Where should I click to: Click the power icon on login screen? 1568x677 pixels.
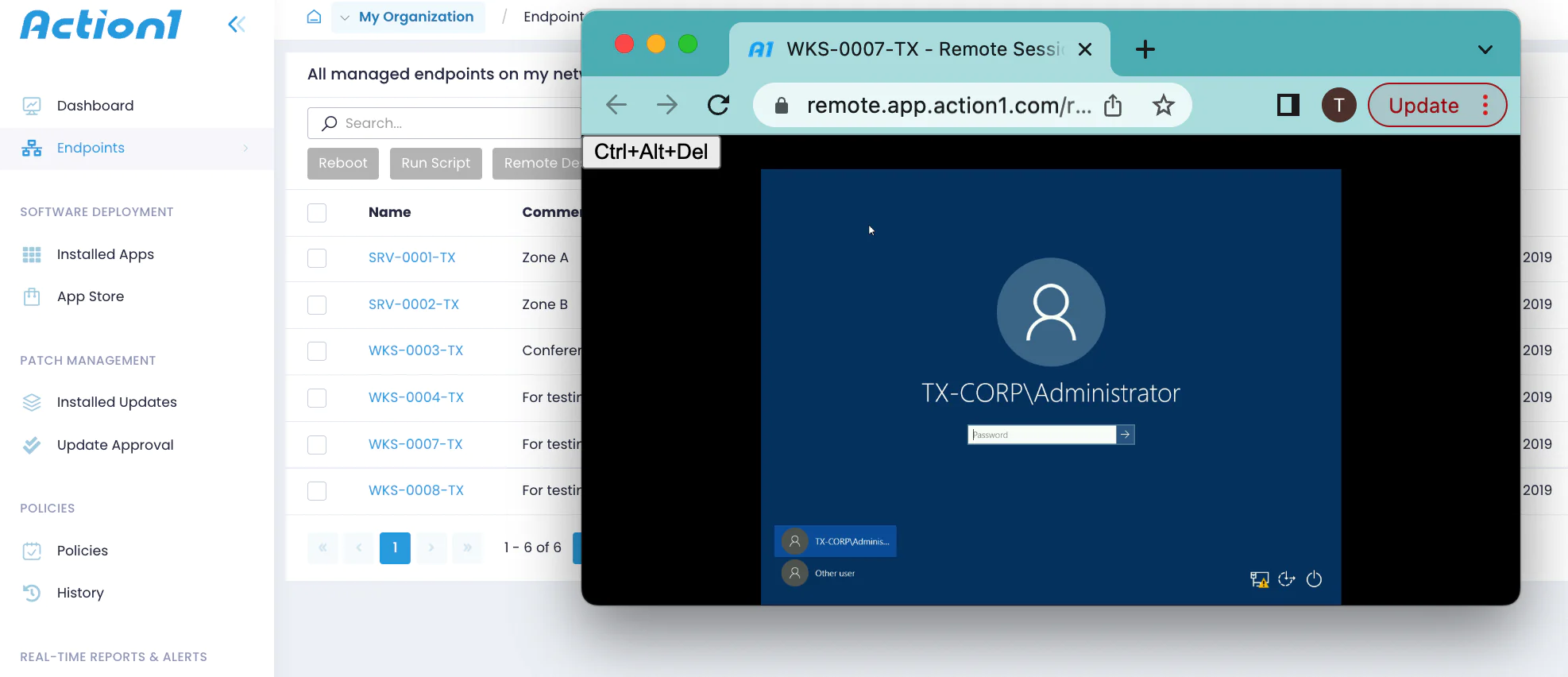point(1314,579)
